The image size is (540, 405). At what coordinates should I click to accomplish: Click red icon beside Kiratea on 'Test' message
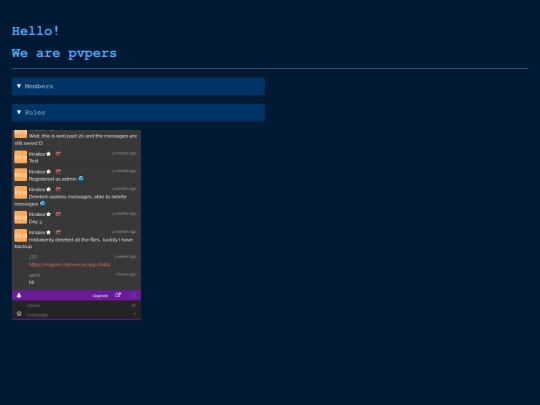[x=58, y=154]
